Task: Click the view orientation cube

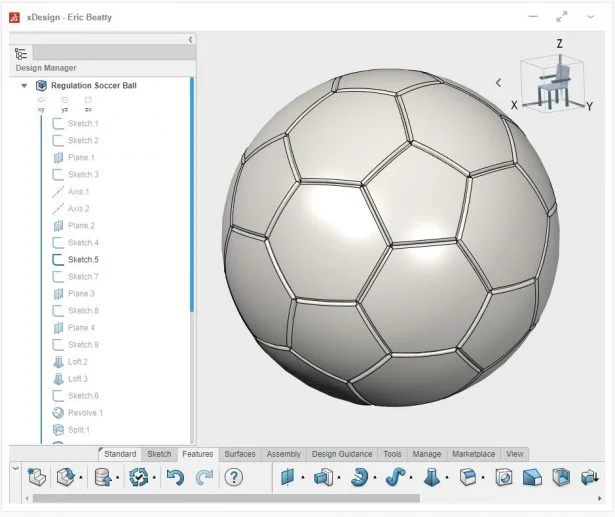Action: (553, 82)
